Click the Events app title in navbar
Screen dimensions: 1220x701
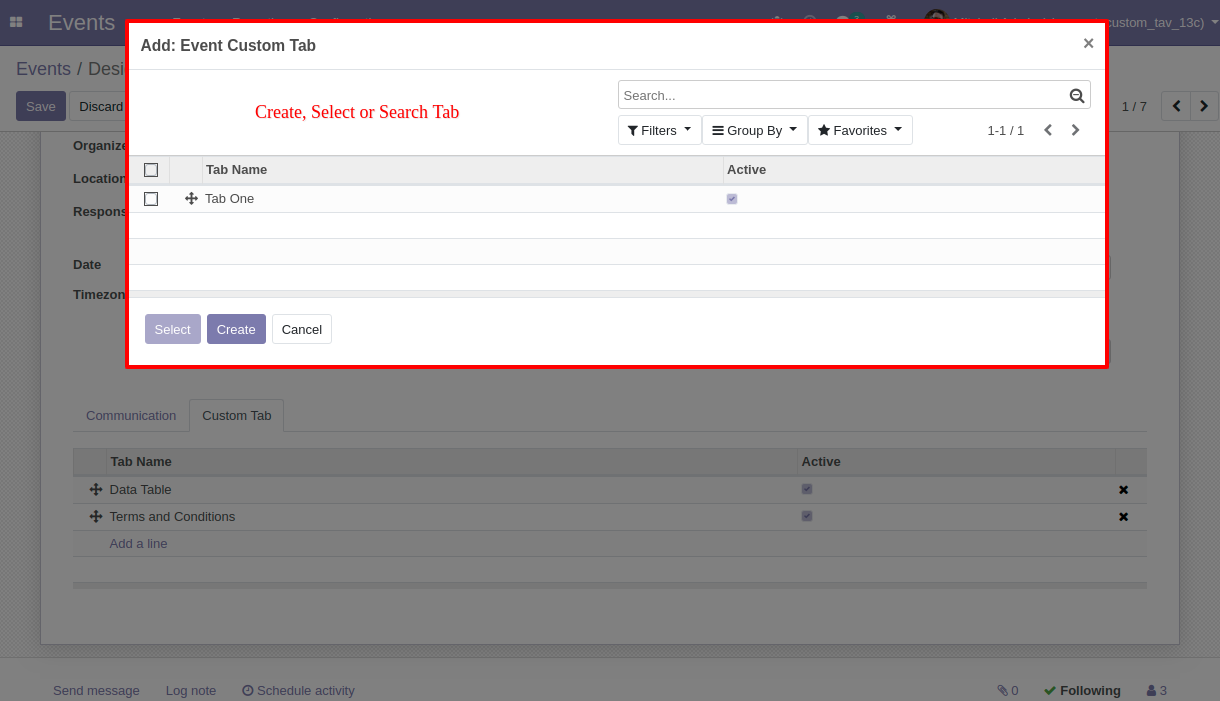click(82, 22)
